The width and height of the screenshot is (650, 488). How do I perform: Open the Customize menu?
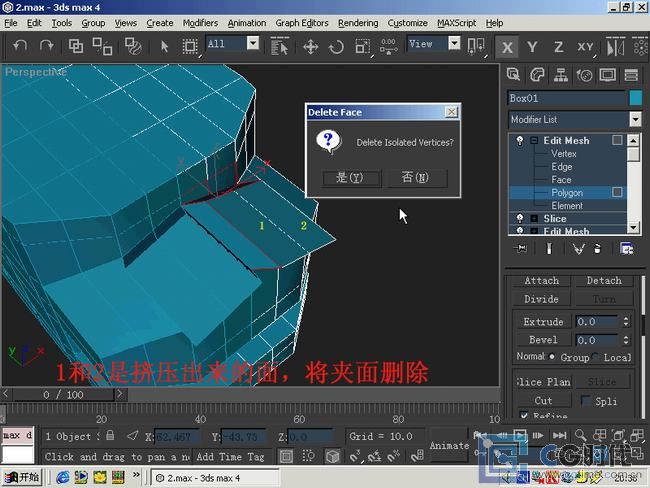[407, 23]
